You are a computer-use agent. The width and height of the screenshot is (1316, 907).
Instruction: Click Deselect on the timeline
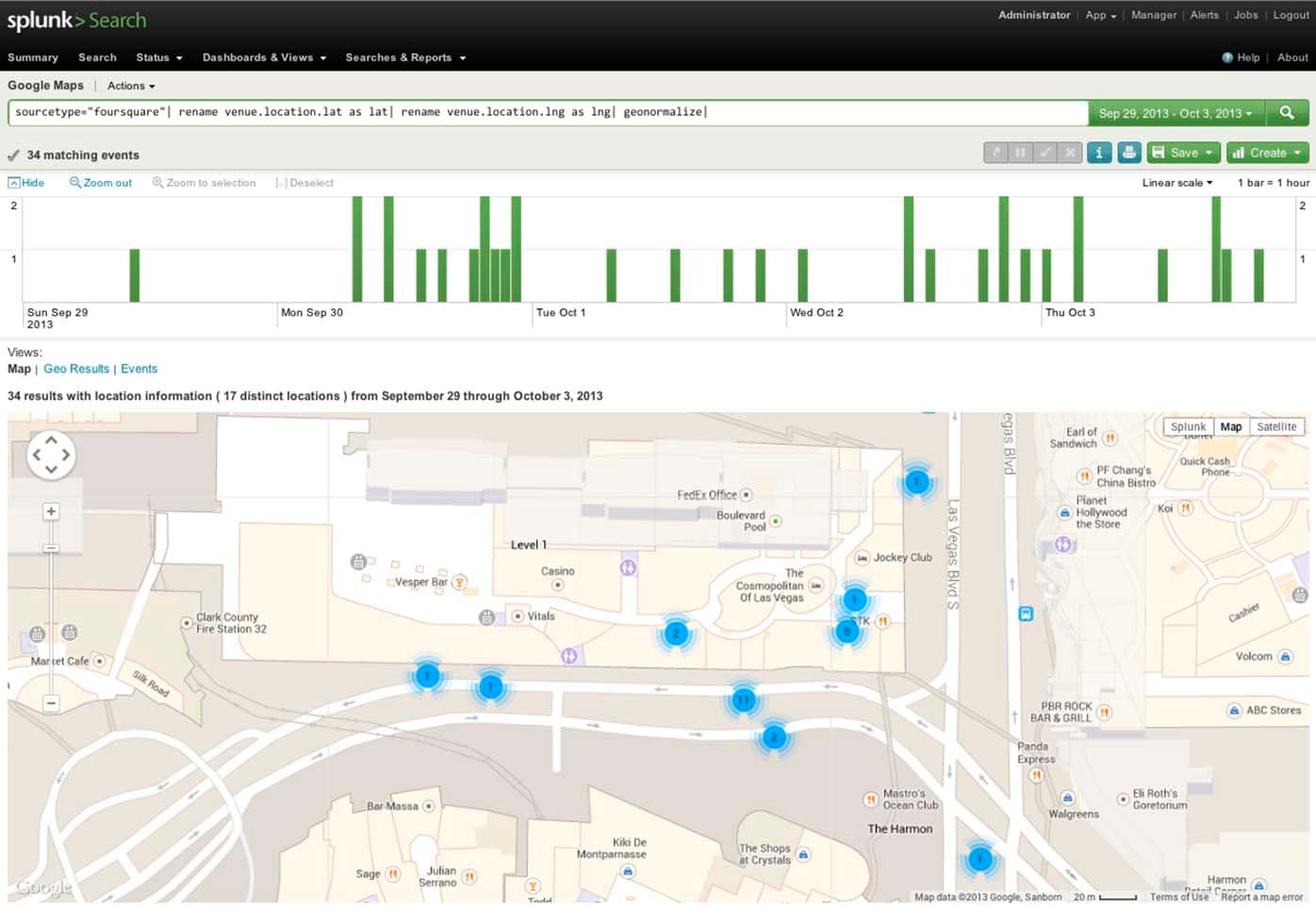(304, 183)
